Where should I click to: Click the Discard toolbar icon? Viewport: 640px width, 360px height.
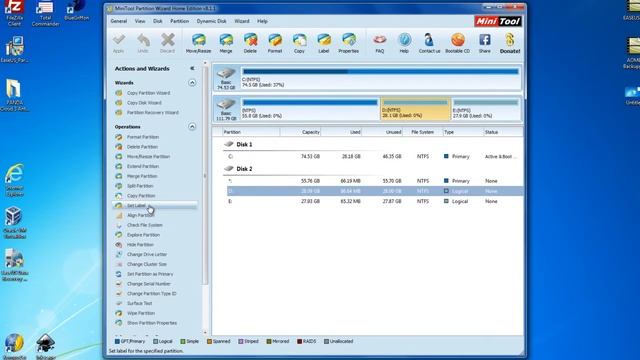click(x=167, y=43)
